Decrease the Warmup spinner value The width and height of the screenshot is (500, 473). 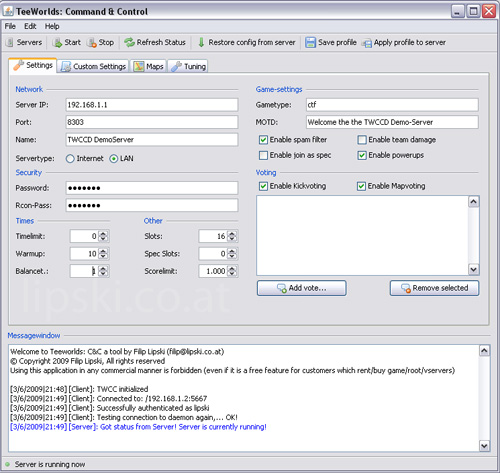coord(103,256)
